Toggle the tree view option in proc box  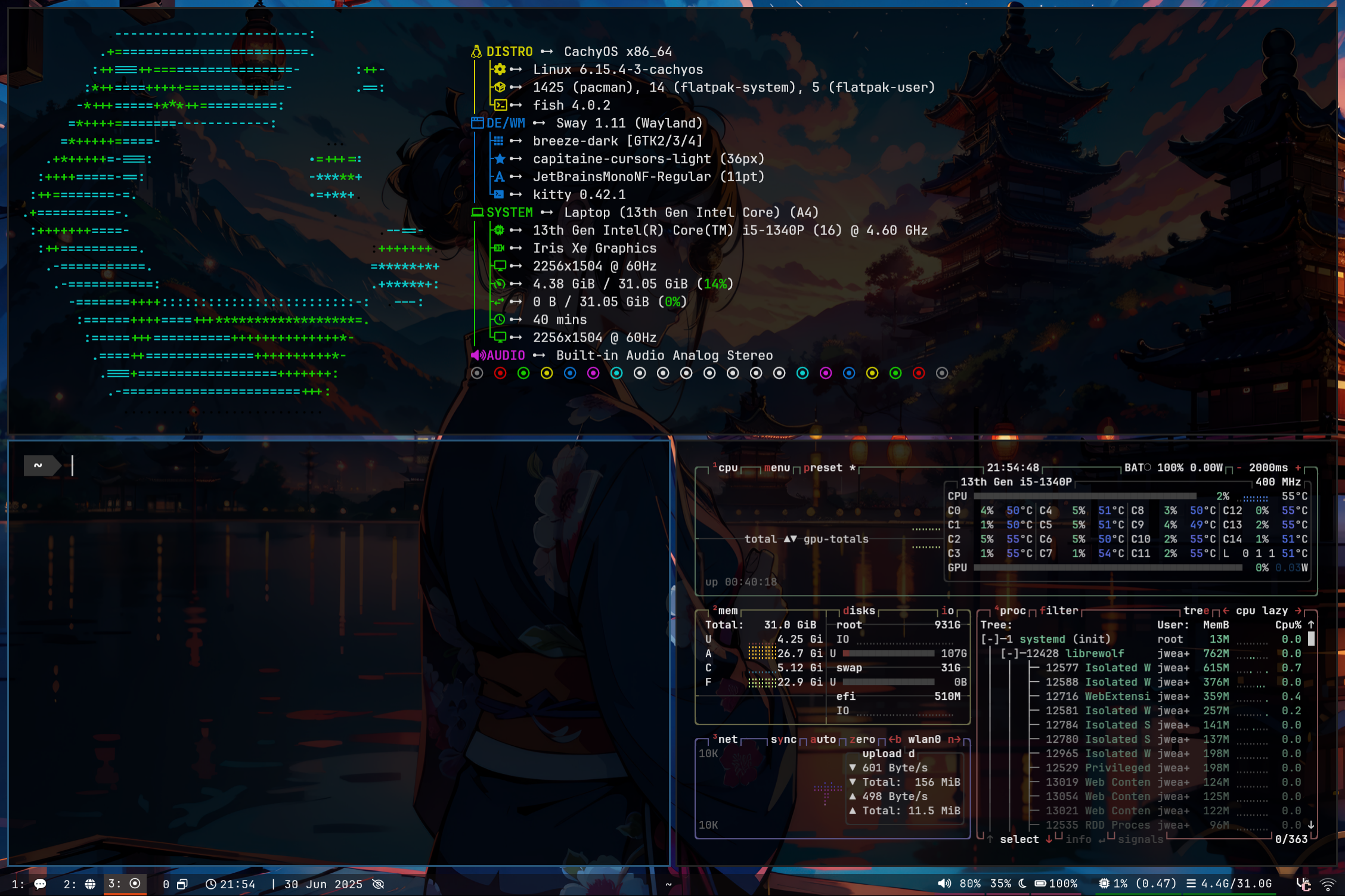pos(1197,611)
